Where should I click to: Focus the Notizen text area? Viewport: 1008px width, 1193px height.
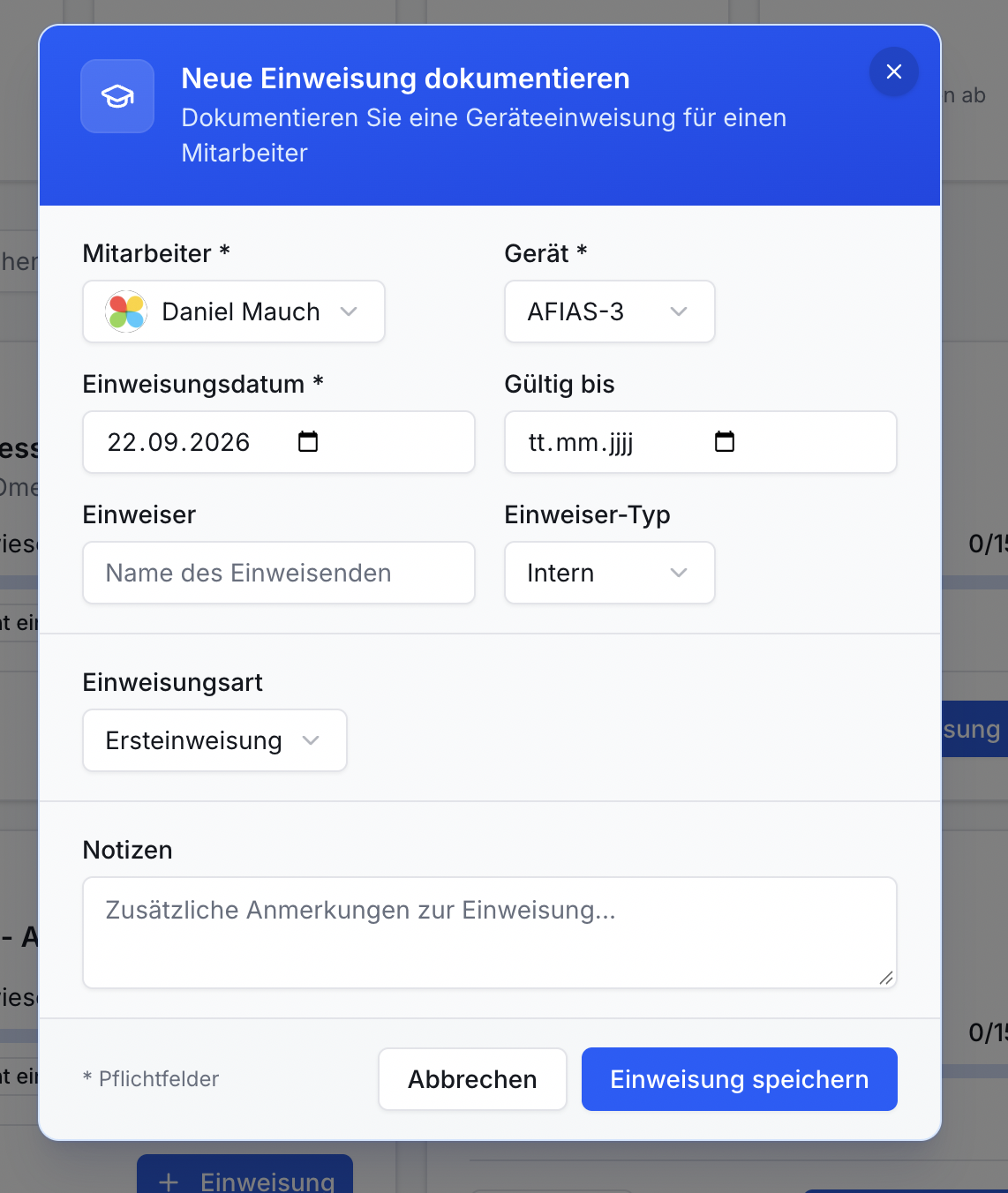(490, 933)
